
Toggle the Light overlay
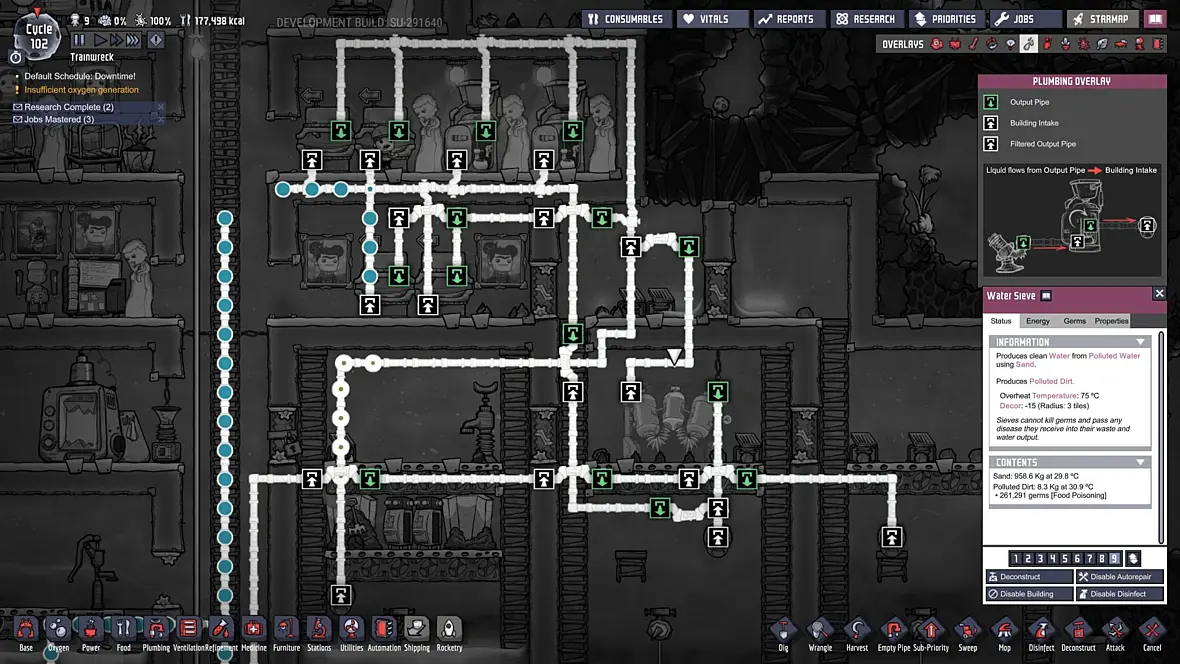click(1011, 44)
